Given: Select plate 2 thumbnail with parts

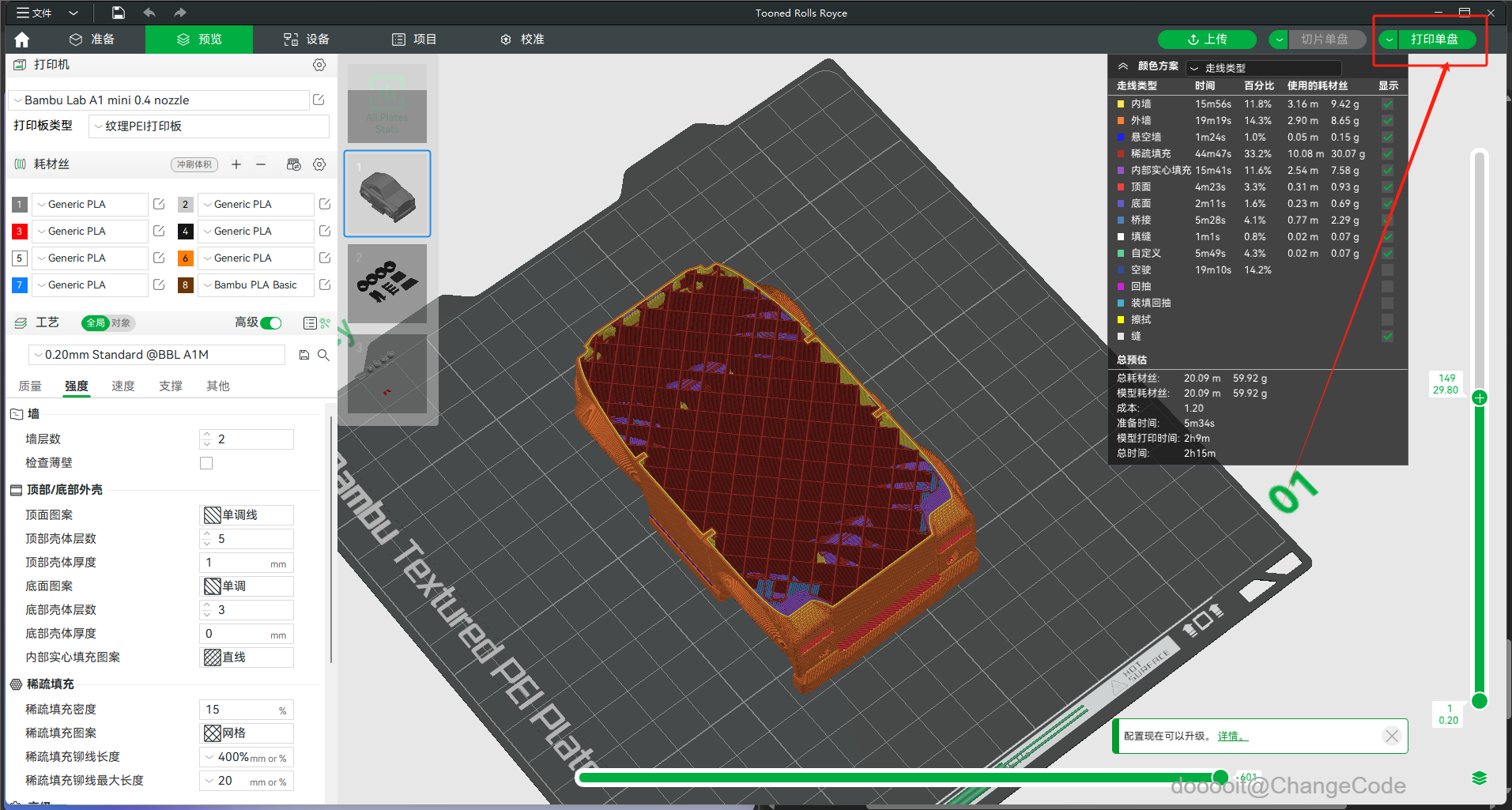Looking at the screenshot, I should click(387, 283).
